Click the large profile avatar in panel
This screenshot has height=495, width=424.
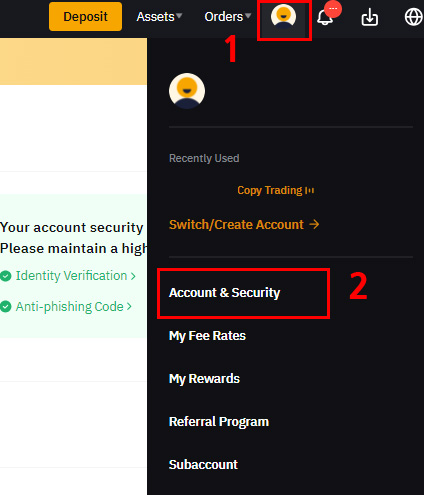coord(187,91)
